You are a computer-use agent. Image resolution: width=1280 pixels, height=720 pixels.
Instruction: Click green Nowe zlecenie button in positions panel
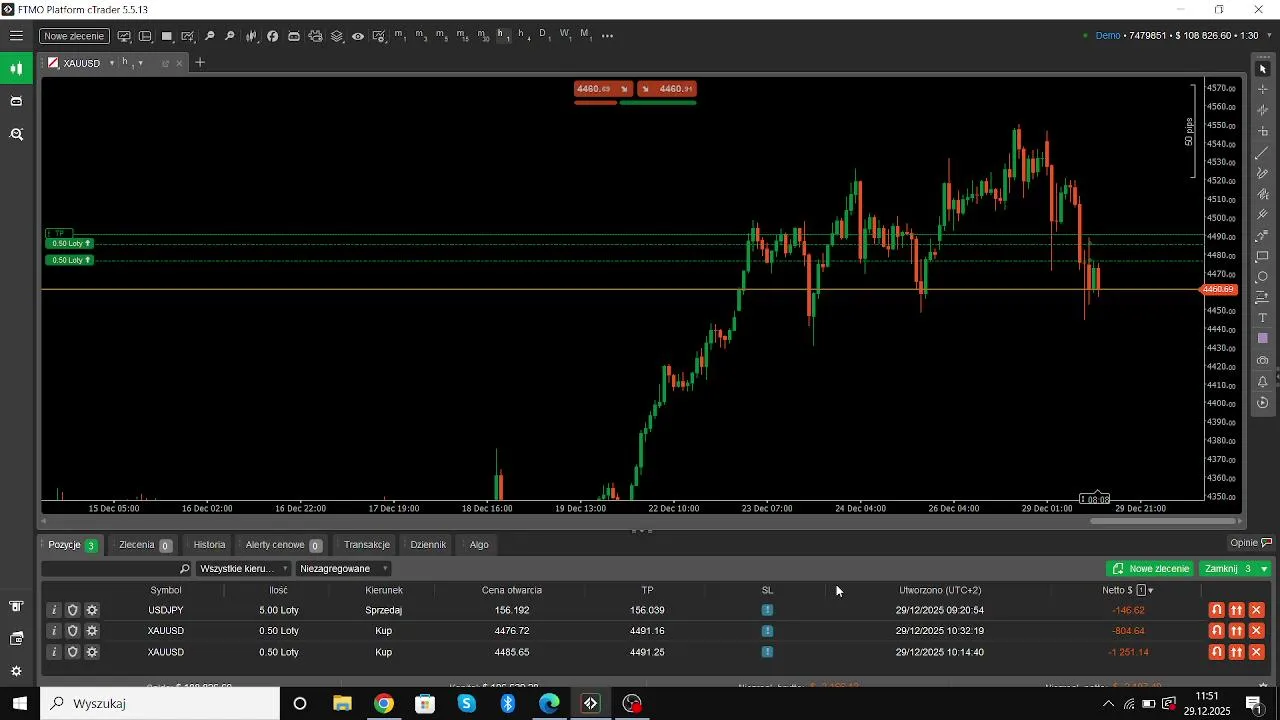tap(1150, 568)
